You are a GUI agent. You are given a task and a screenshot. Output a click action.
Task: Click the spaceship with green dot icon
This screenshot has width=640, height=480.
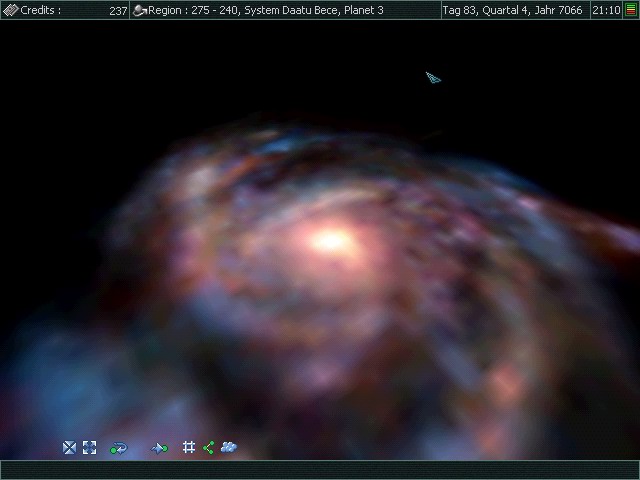pos(159,448)
